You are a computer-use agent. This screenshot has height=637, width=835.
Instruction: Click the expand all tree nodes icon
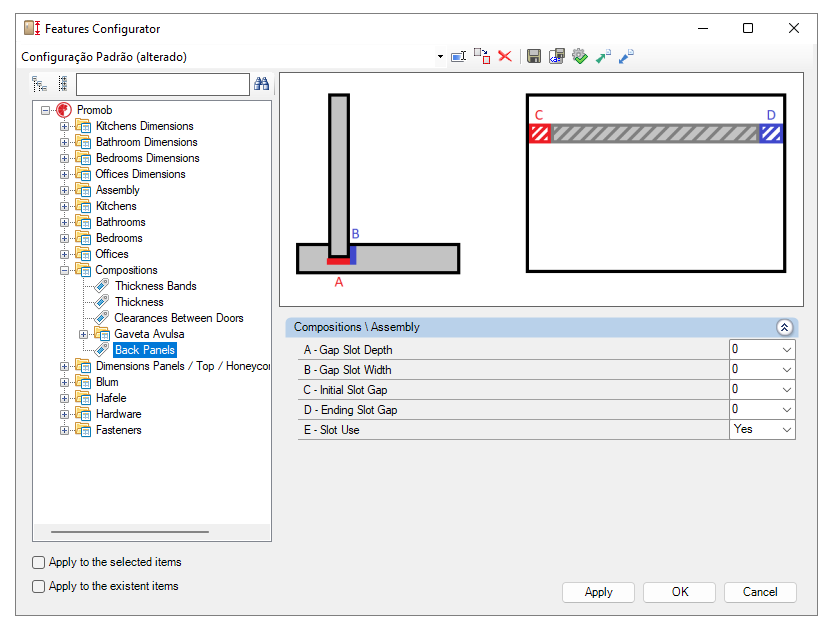pyautogui.click(x=39, y=84)
